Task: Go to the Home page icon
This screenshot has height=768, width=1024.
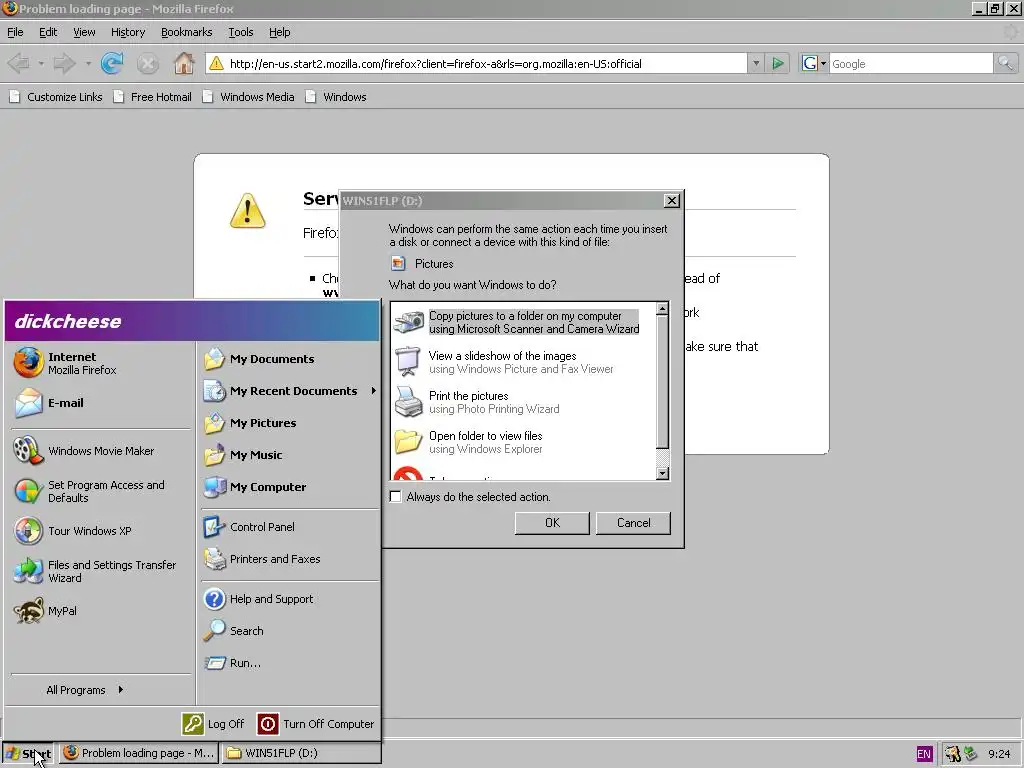Action: [184, 63]
